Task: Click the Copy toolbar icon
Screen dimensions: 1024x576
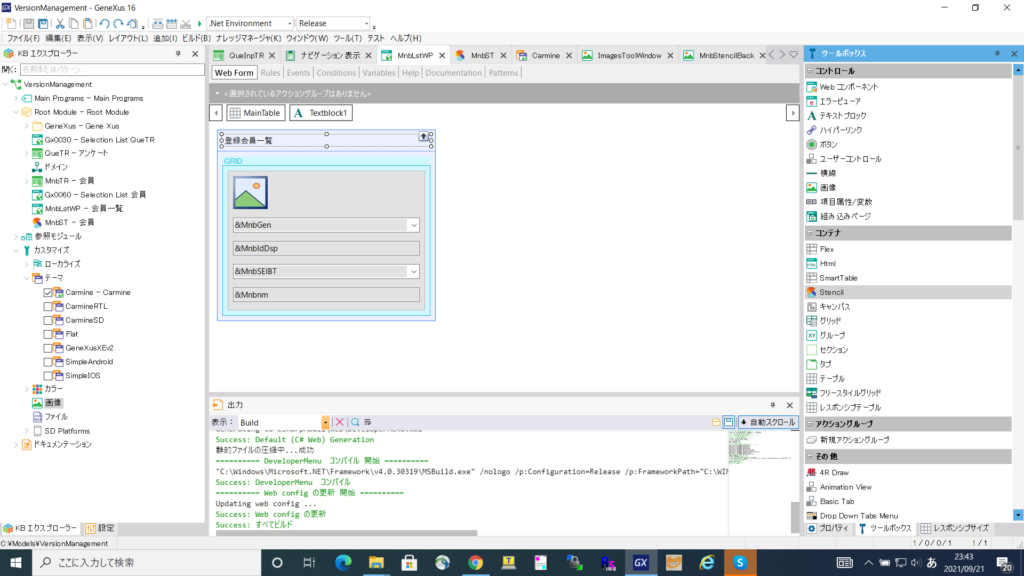Action: (x=74, y=24)
